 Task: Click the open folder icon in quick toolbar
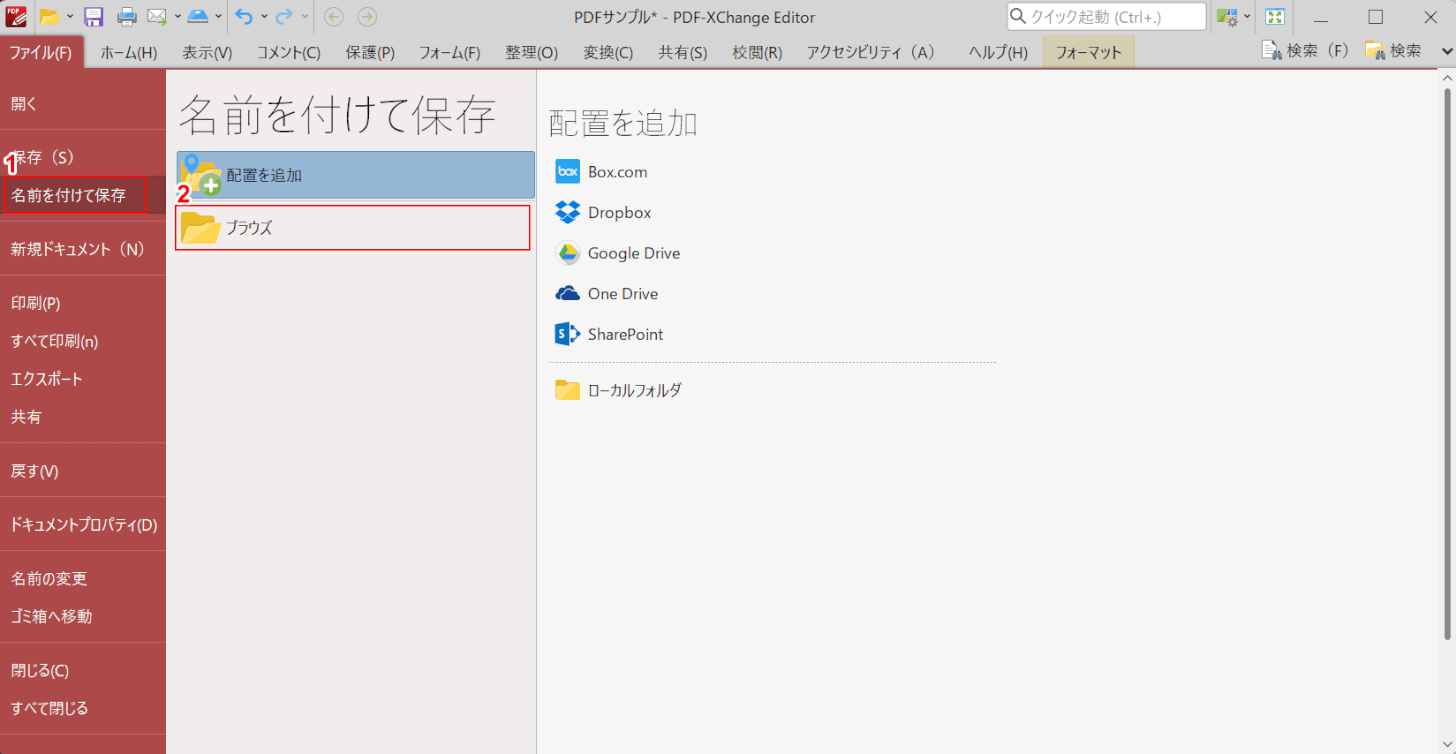(x=50, y=17)
